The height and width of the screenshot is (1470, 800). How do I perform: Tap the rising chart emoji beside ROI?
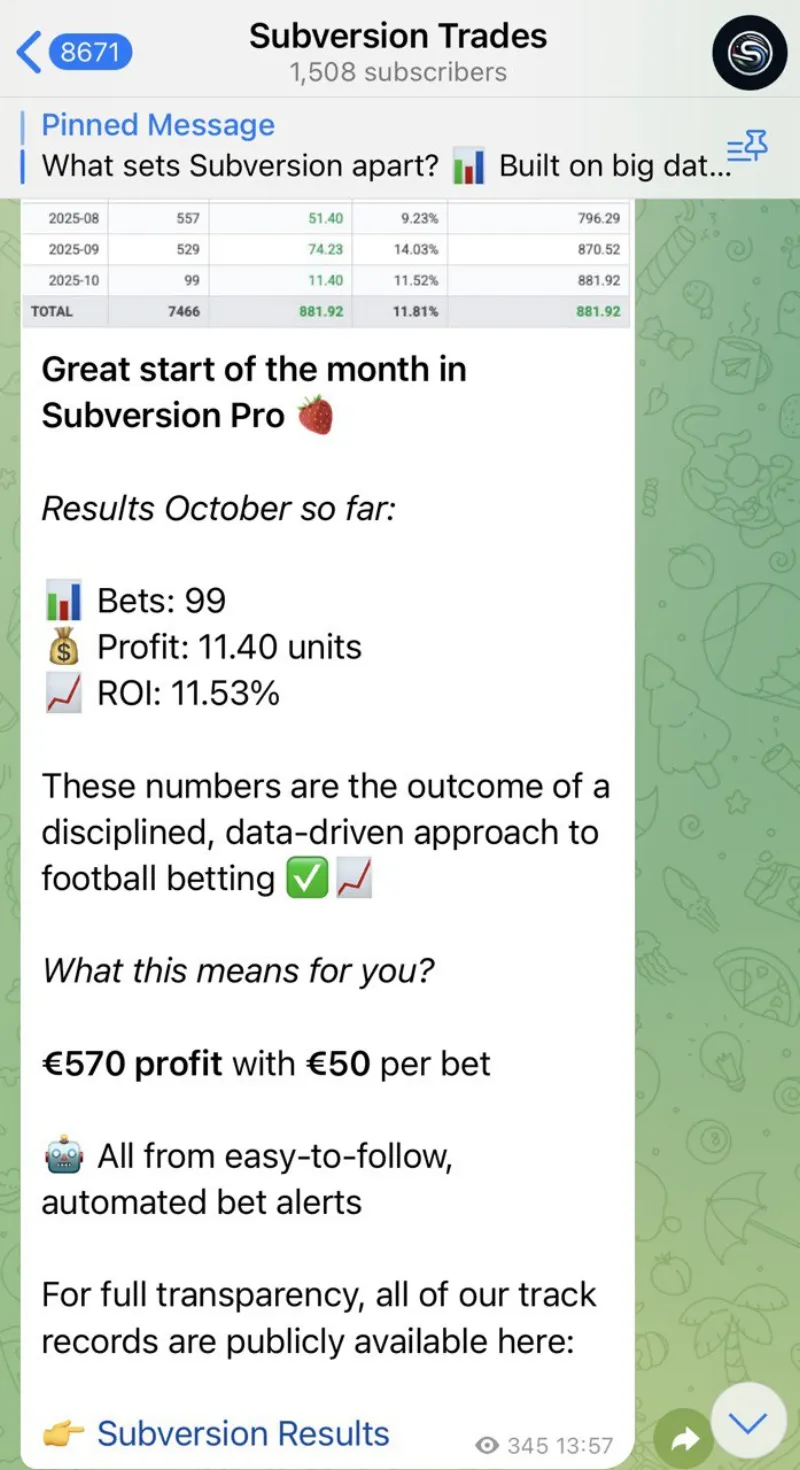click(x=62, y=692)
